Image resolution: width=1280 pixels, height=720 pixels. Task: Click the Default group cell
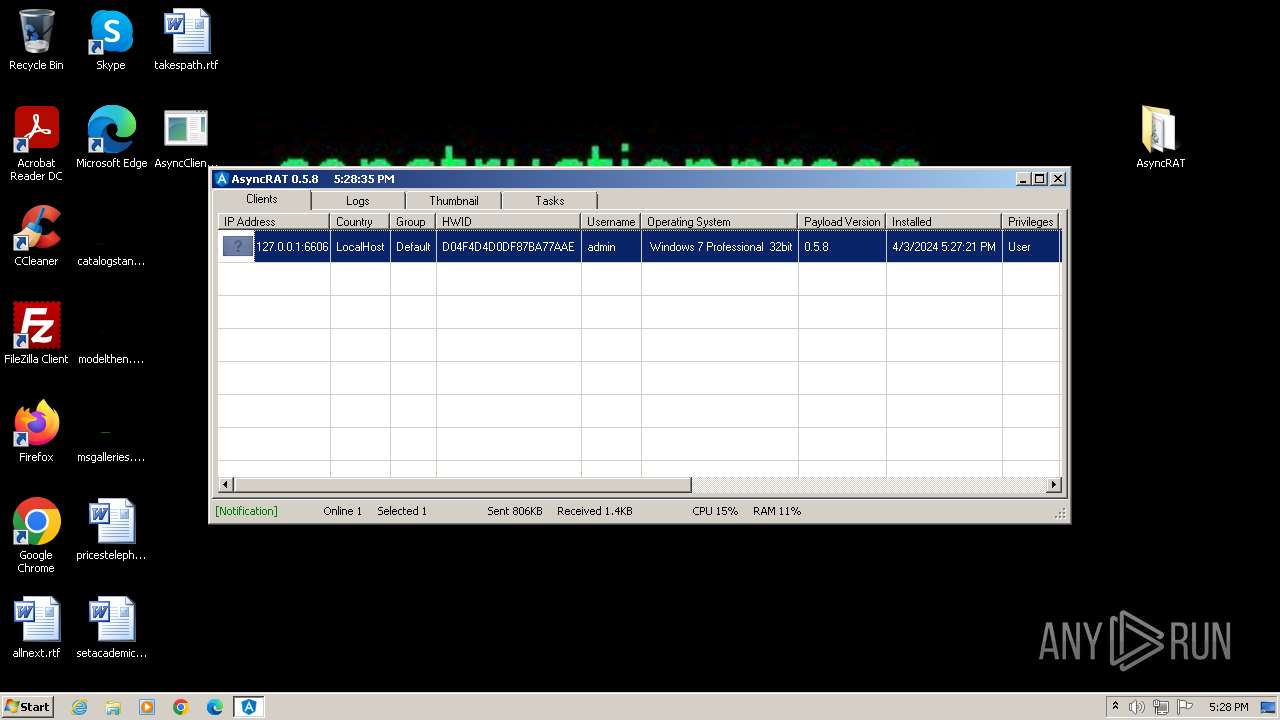413,247
